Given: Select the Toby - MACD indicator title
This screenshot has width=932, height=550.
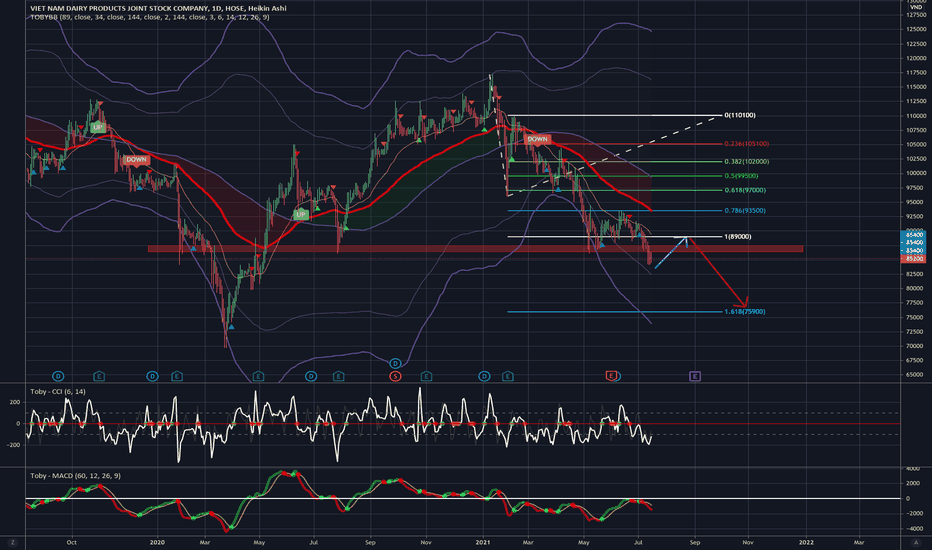Looking at the screenshot, I should [x=76, y=476].
